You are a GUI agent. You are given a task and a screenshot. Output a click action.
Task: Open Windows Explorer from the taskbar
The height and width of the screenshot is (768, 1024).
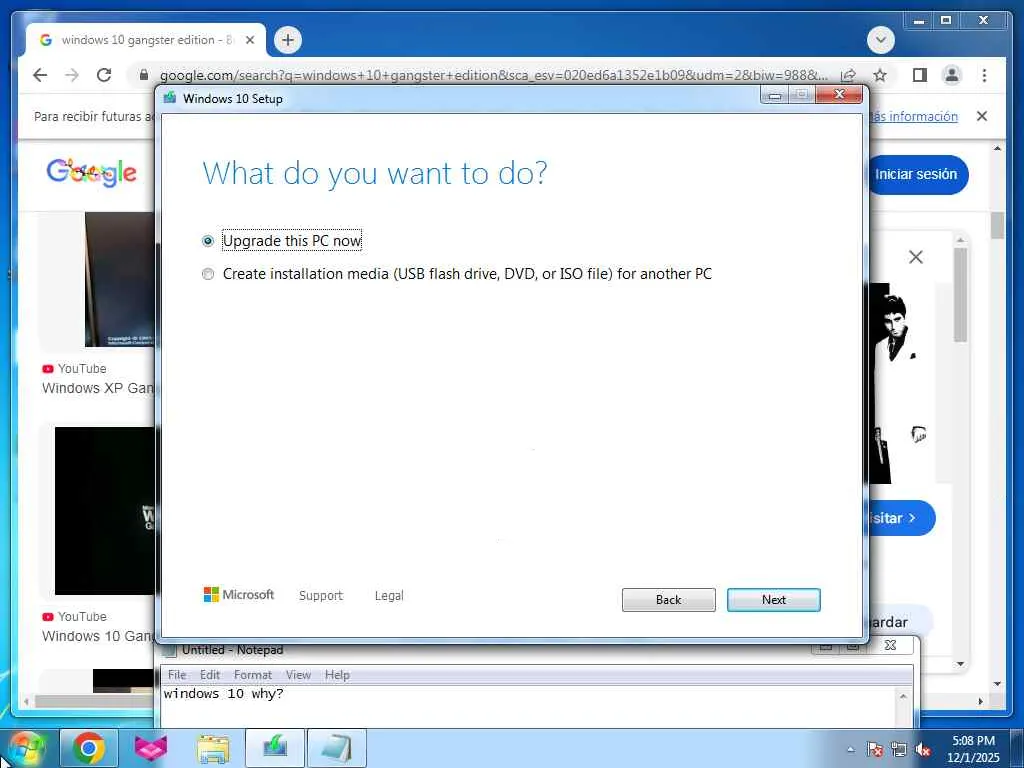(x=213, y=749)
